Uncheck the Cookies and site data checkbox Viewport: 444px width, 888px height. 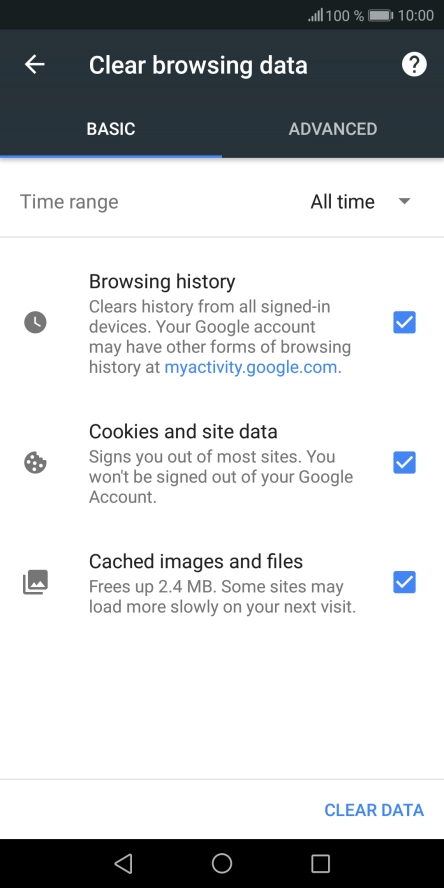404,463
